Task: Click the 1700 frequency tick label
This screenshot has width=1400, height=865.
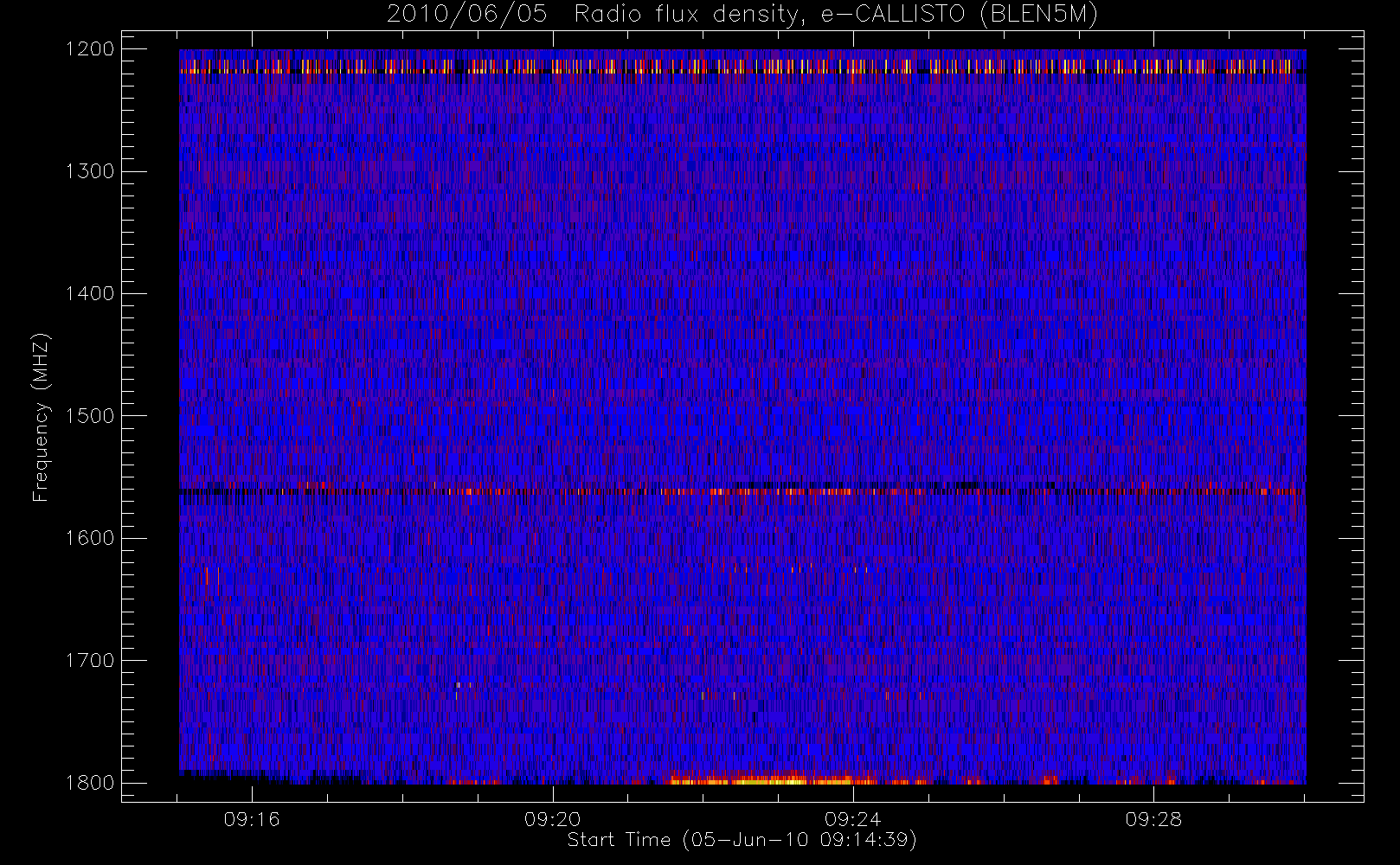Action: pyautogui.click(x=91, y=661)
